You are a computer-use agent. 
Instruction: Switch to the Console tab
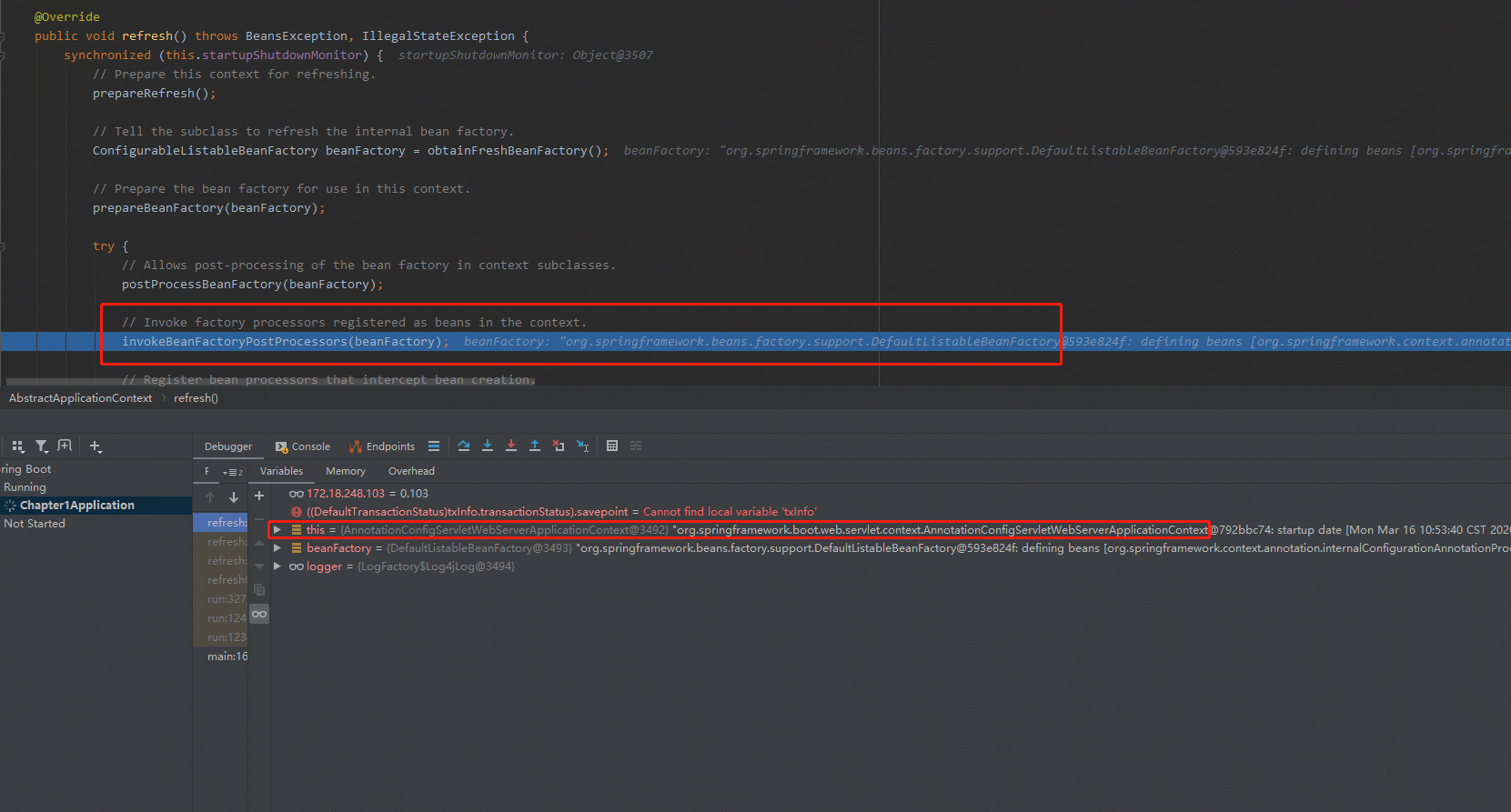tap(303, 446)
